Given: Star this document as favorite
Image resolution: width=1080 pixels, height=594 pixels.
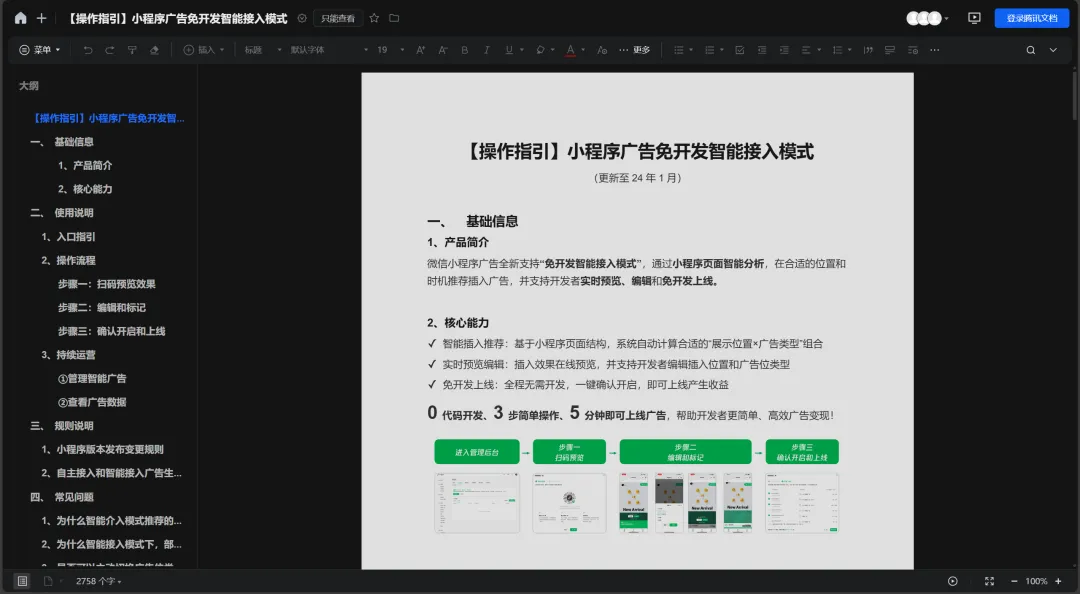Looking at the screenshot, I should pyautogui.click(x=374, y=18).
